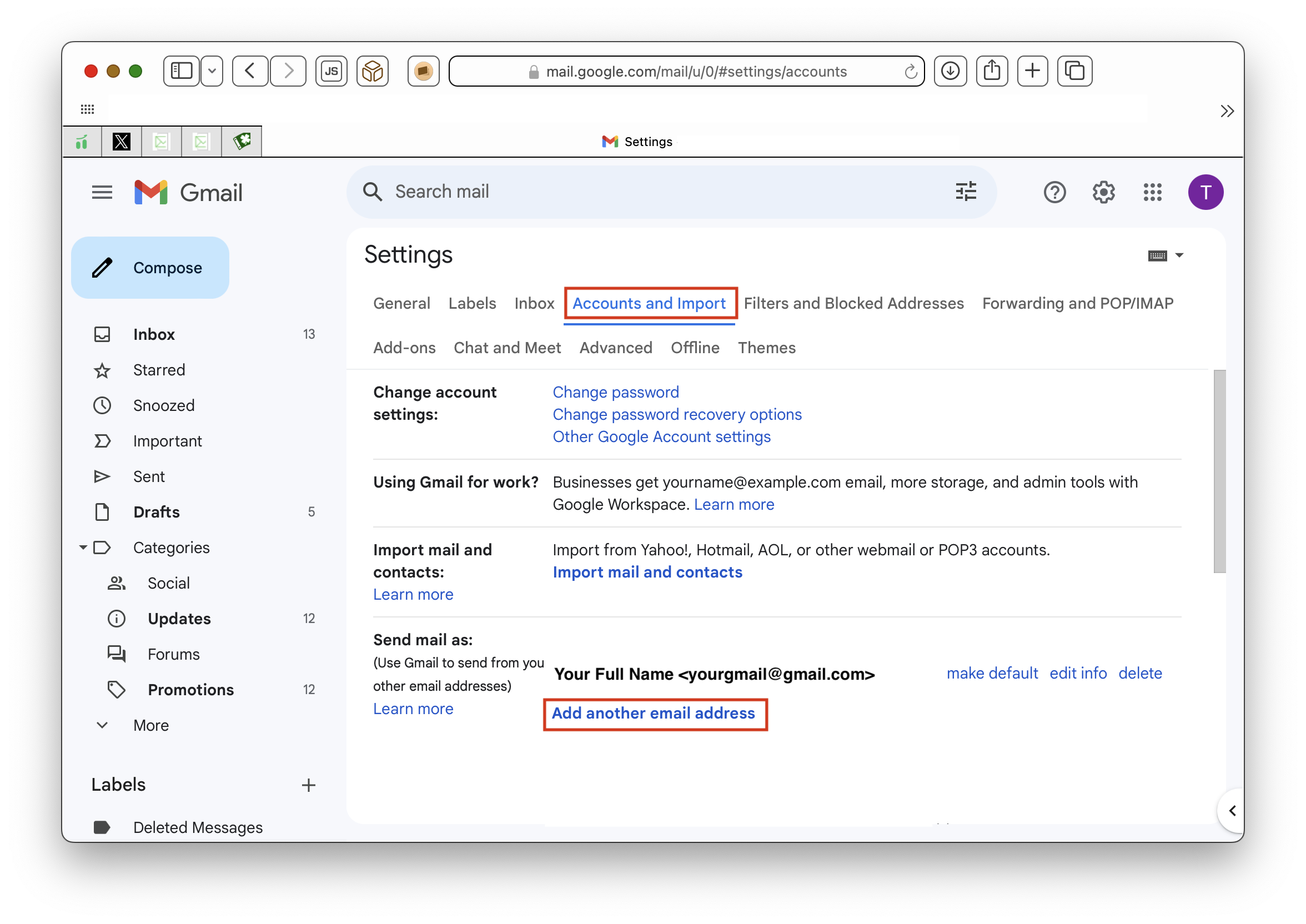This screenshot has width=1306, height=924.
Task: Open the Support help icon
Action: pos(1054,192)
